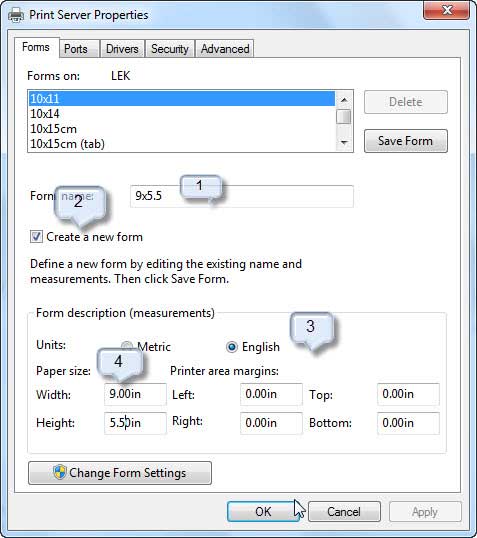
Task: Click the Cancel button
Action: [x=344, y=512]
